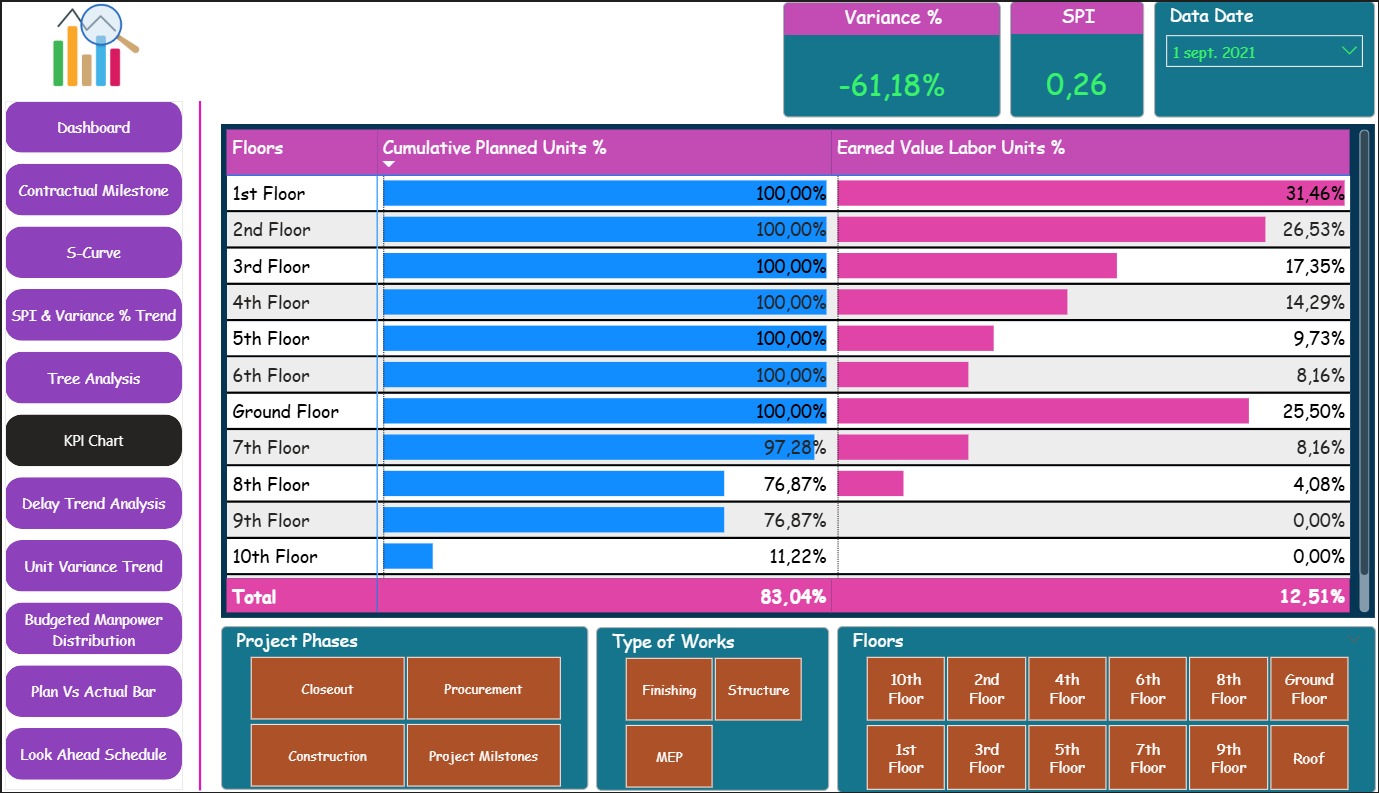Click the Type of Works slicer title

(673, 642)
